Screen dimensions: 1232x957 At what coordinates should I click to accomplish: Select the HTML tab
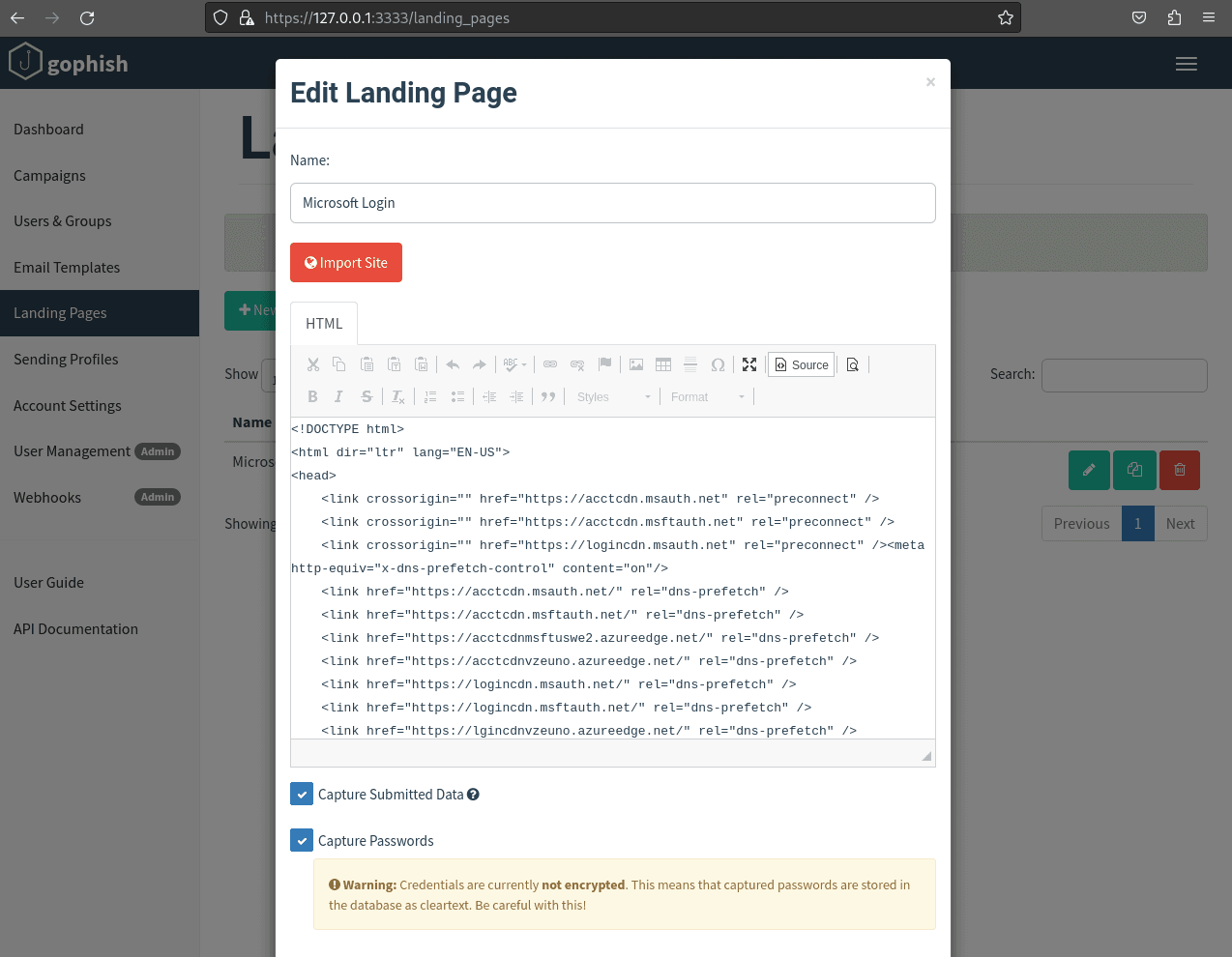click(324, 324)
